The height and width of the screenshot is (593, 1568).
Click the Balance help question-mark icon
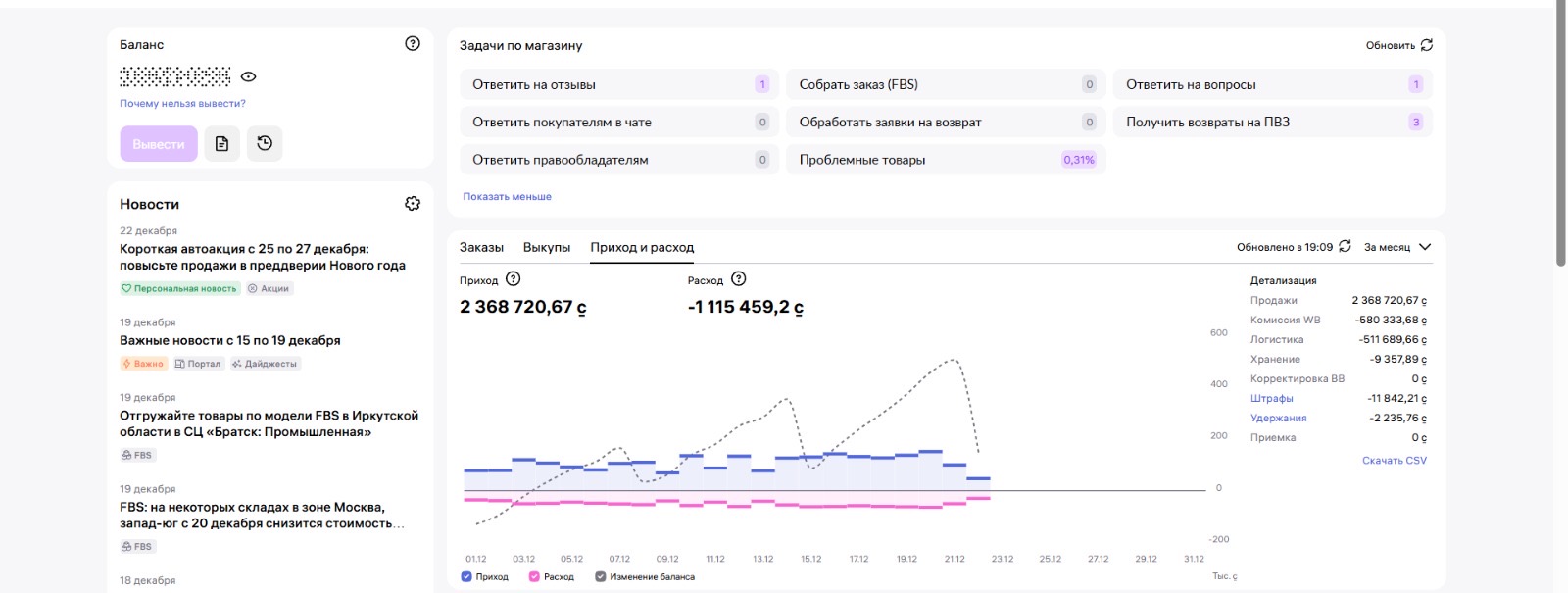(x=413, y=43)
